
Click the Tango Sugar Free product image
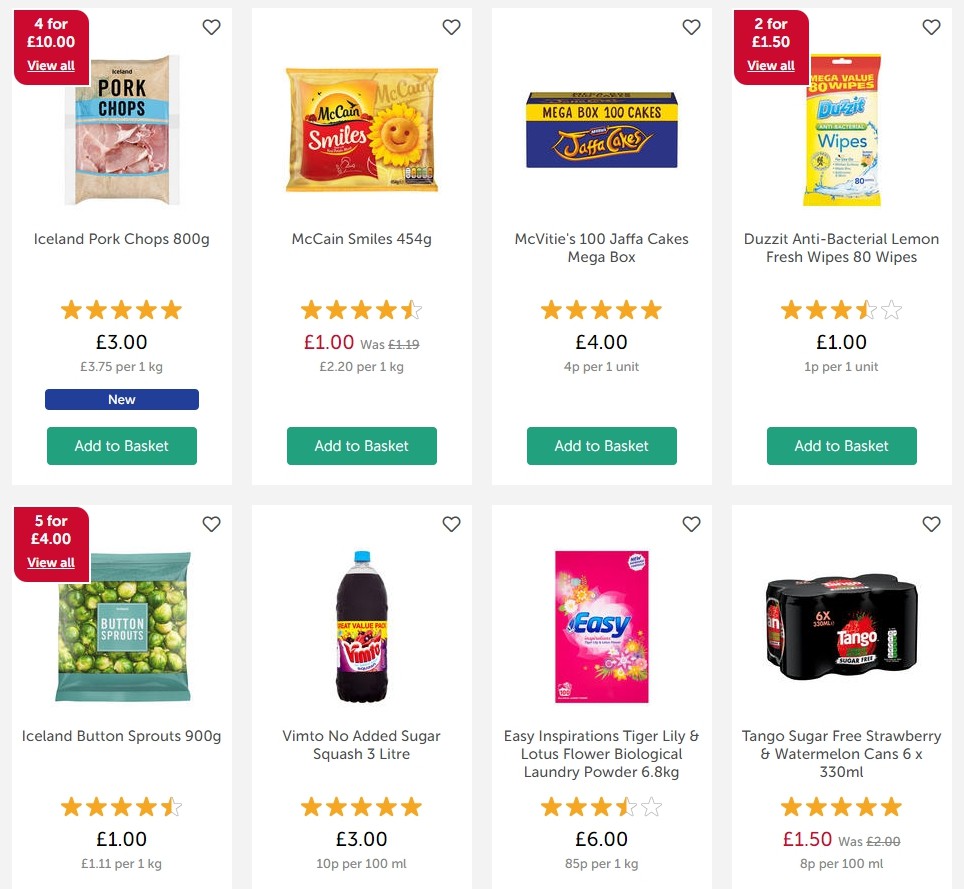(x=841, y=627)
